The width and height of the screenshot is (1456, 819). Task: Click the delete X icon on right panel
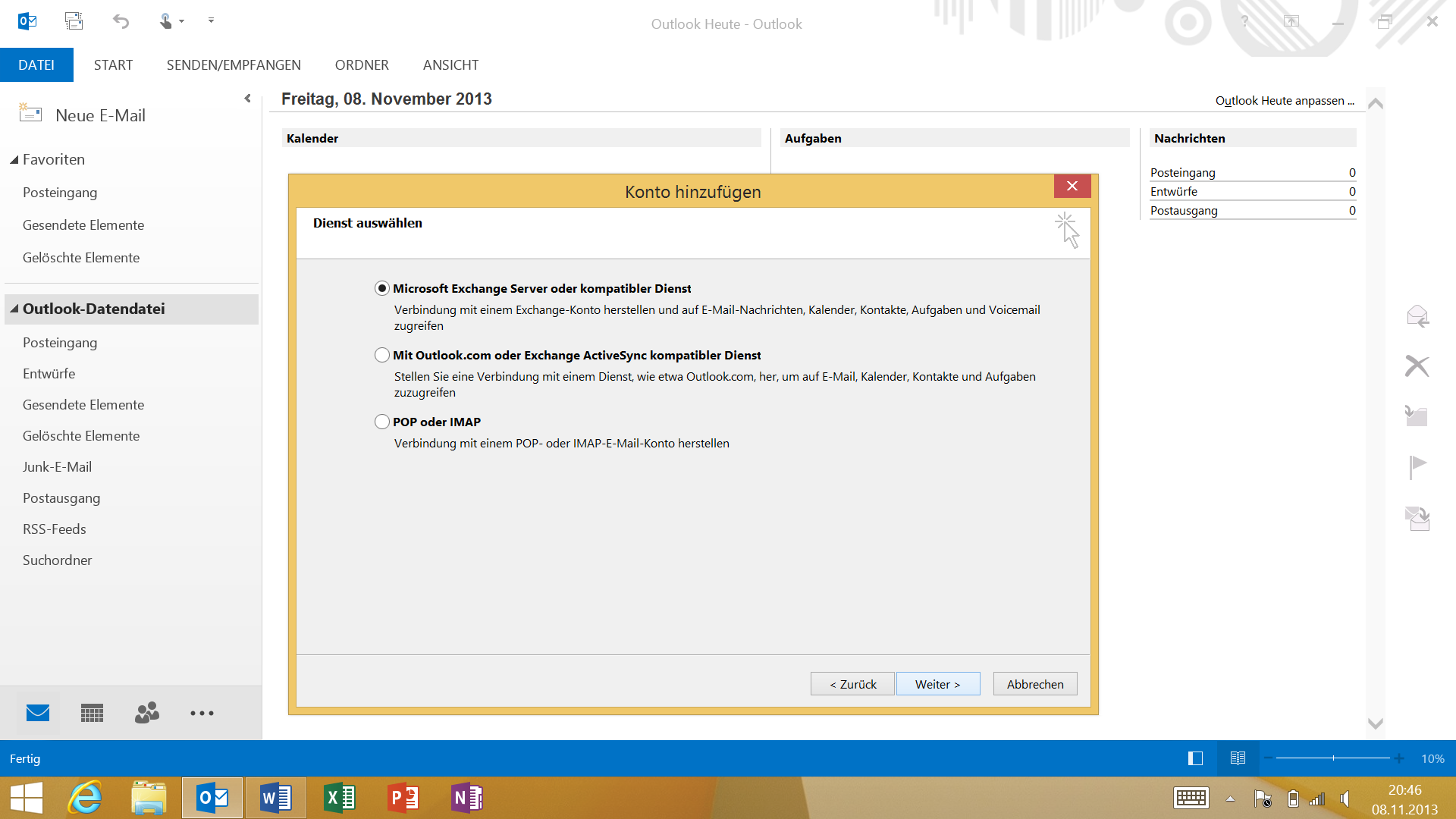[1417, 366]
